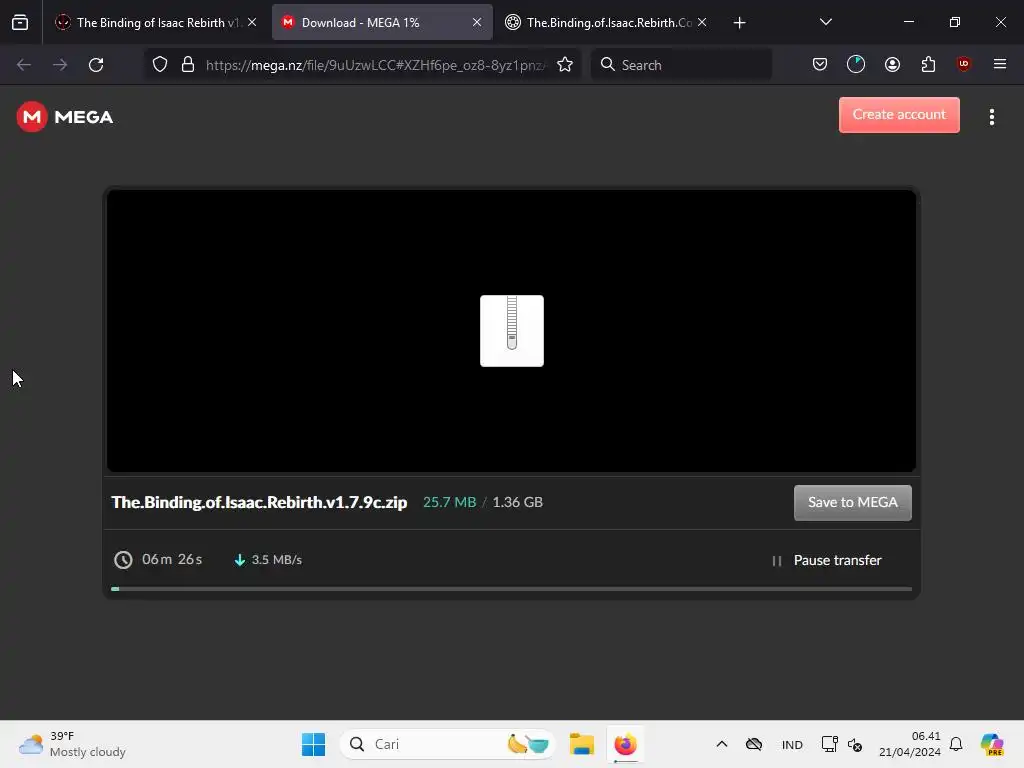Go forward one page
The width and height of the screenshot is (1024, 768).
coord(60,65)
